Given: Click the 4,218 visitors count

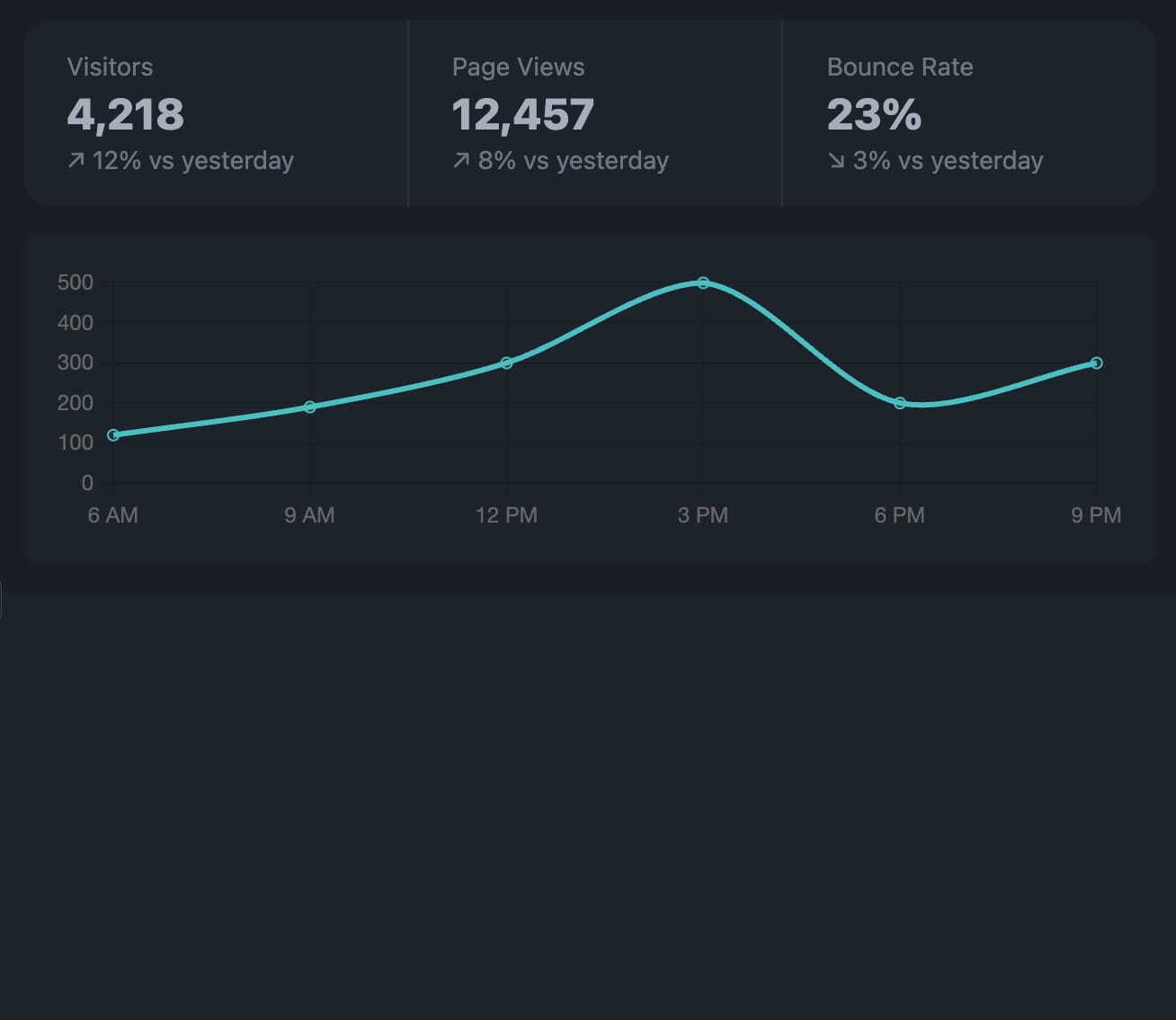Looking at the screenshot, I should pyautogui.click(x=126, y=114).
